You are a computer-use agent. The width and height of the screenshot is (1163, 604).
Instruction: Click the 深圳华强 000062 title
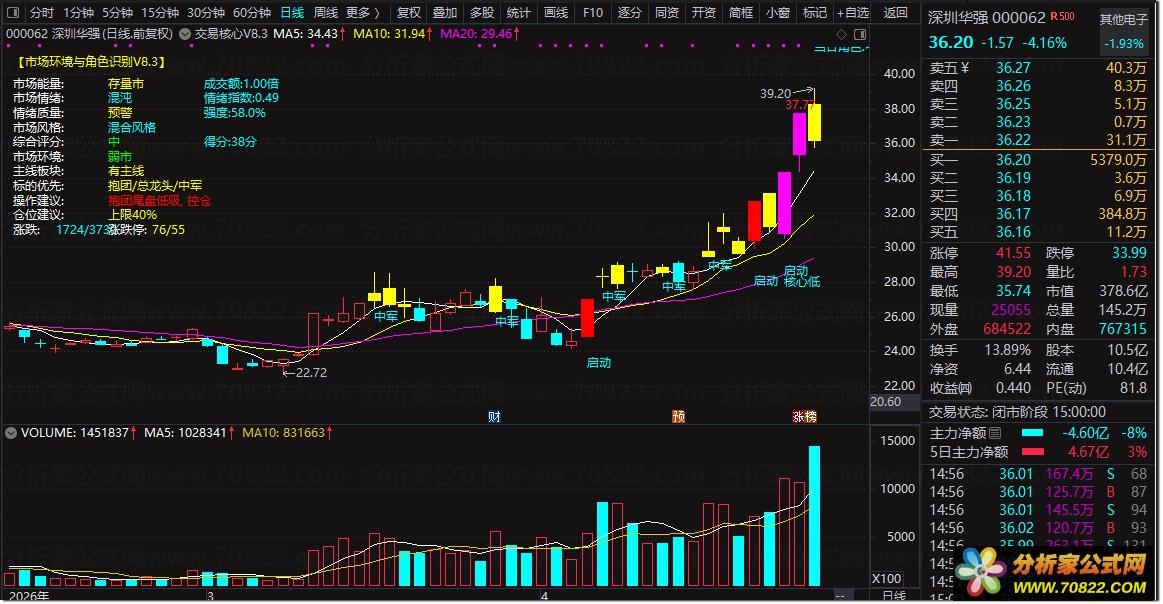[x=986, y=17]
